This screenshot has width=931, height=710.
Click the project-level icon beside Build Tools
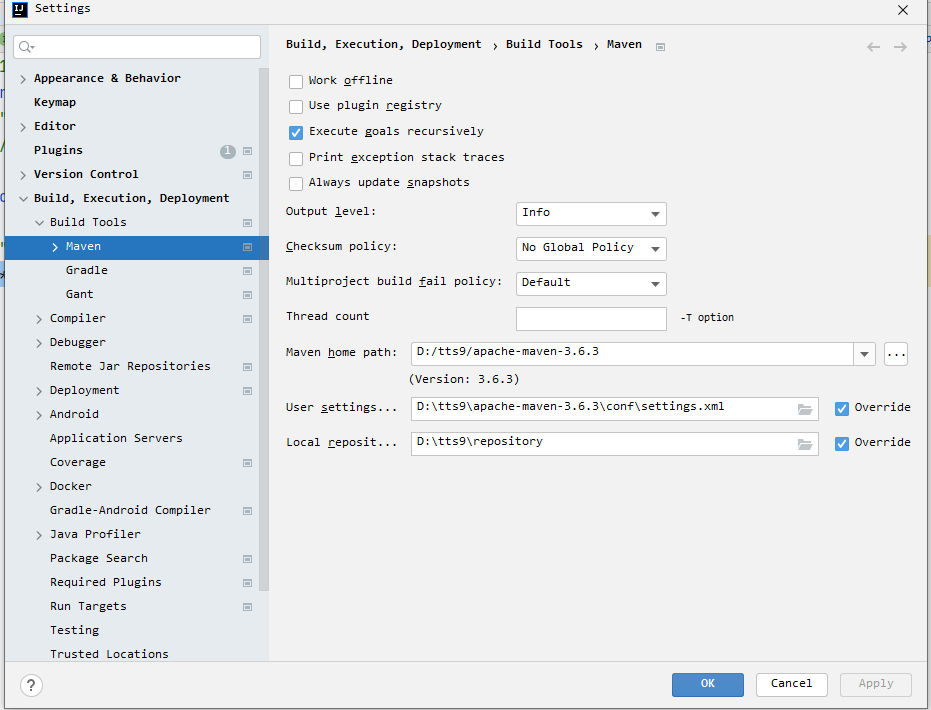tap(248, 223)
